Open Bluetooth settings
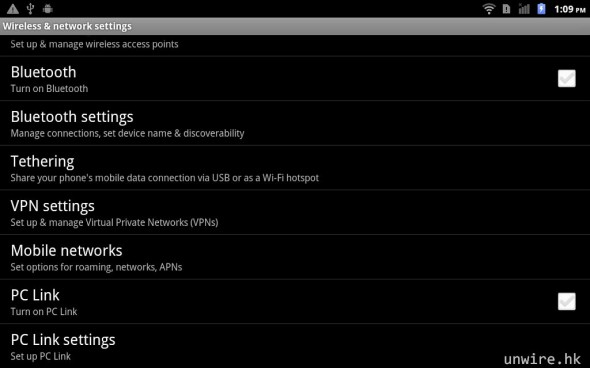Image resolution: width=590 pixels, height=368 pixels. click(x=295, y=123)
